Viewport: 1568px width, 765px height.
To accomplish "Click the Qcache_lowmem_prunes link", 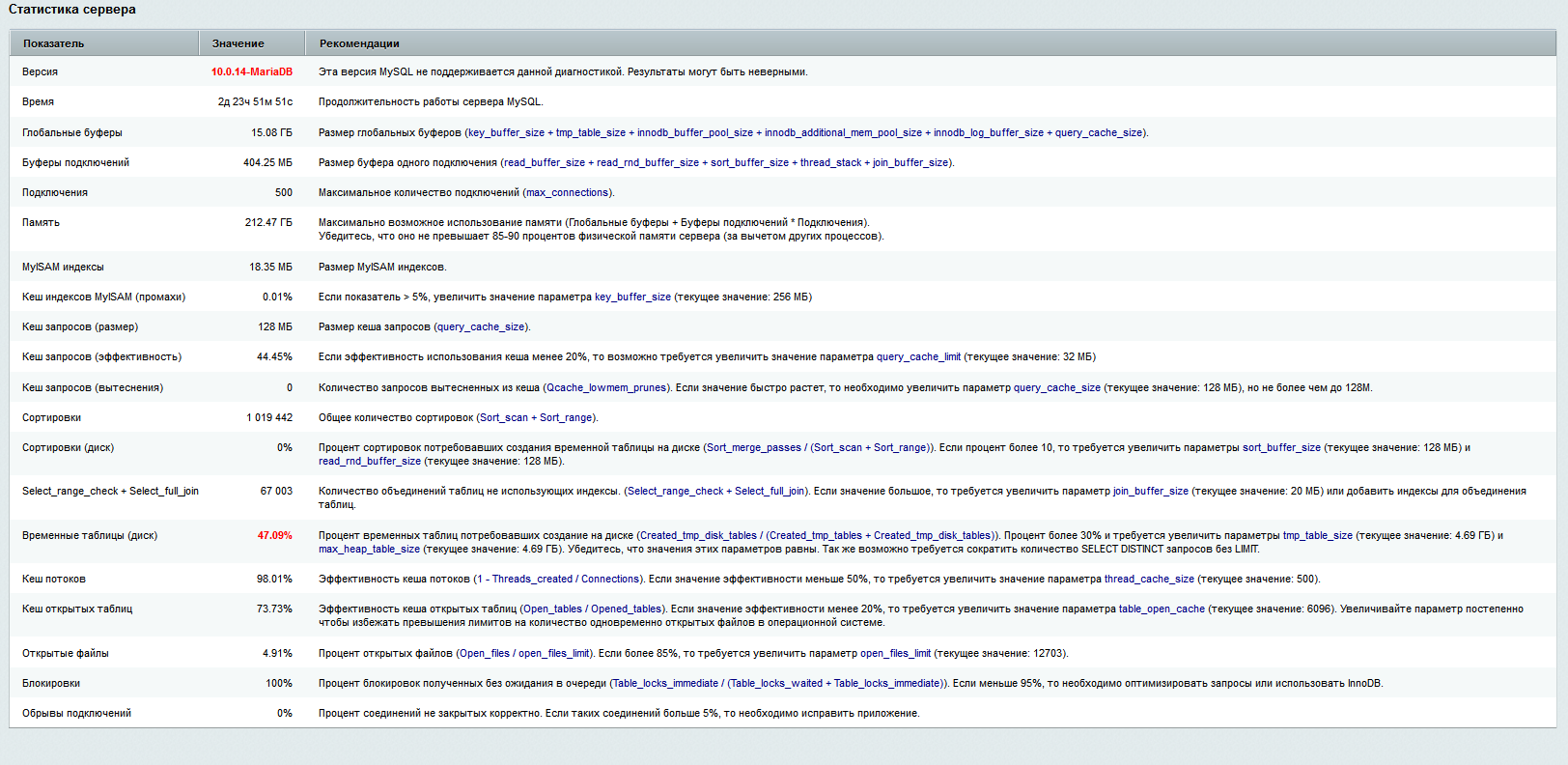I will (x=606, y=387).
